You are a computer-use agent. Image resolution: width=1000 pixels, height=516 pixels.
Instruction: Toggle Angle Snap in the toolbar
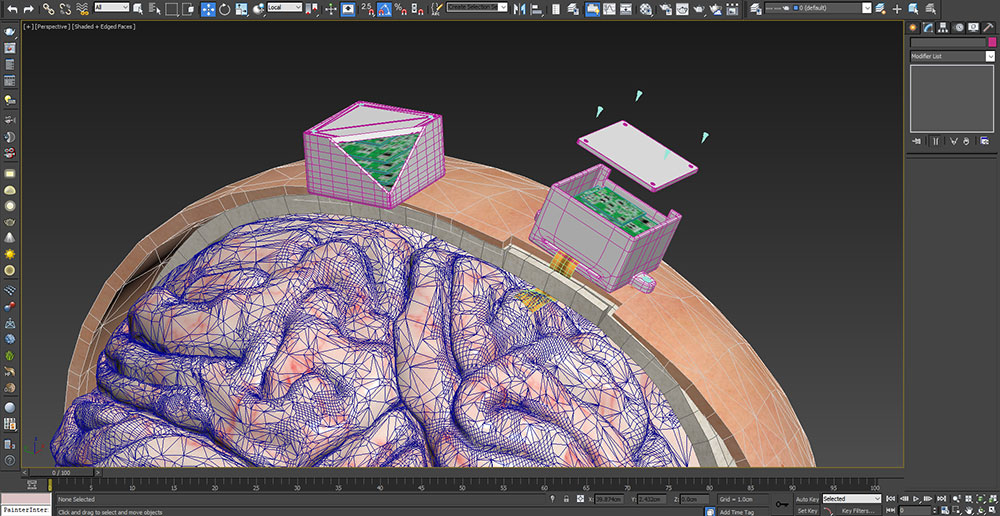coord(384,9)
